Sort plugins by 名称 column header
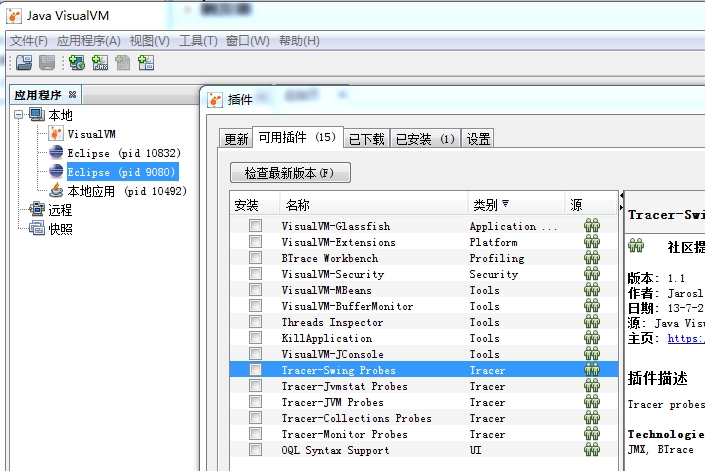Viewport: 705px width, 471px height. click(x=373, y=205)
